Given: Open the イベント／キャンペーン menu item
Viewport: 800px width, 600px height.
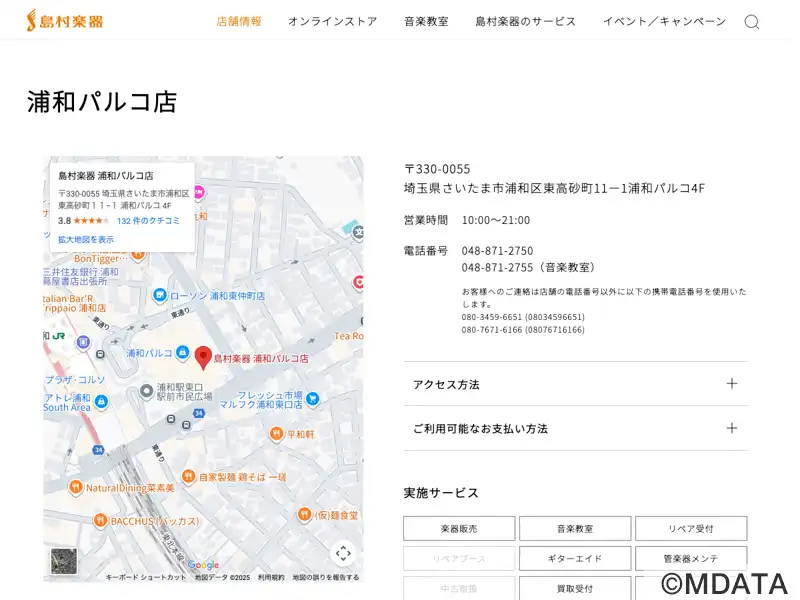Looking at the screenshot, I should 664,21.
